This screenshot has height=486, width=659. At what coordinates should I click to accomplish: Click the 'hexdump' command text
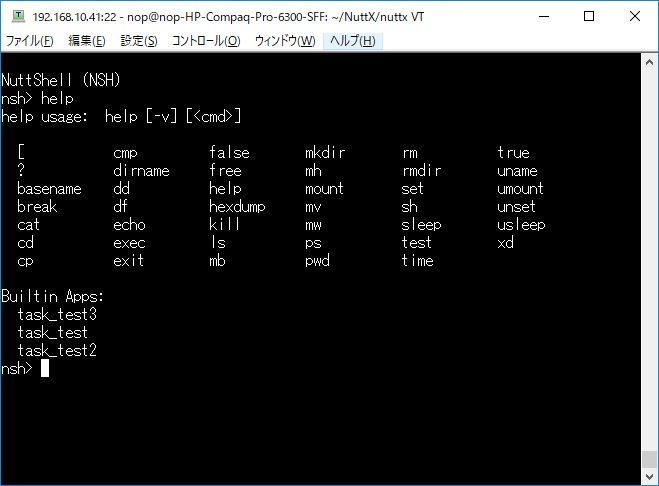click(x=237, y=207)
